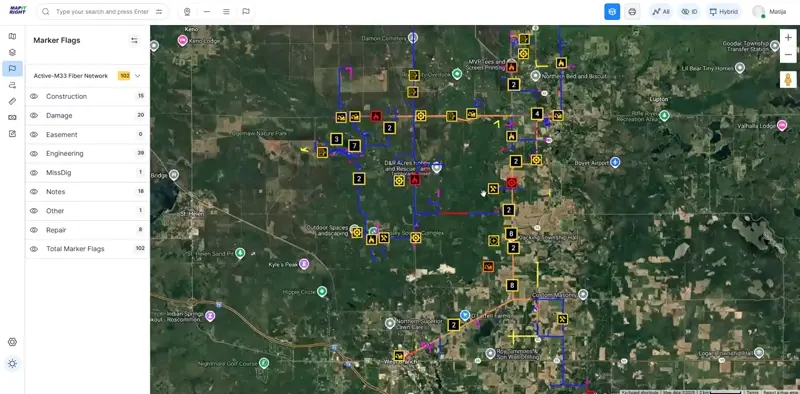This screenshot has height=394, width=800.
Task: Toggle visibility of Notes flags
Action: (34, 191)
